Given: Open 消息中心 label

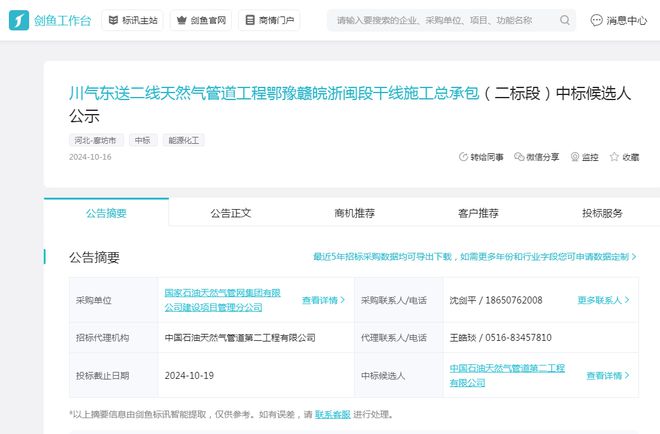Looking at the screenshot, I should [x=626, y=20].
